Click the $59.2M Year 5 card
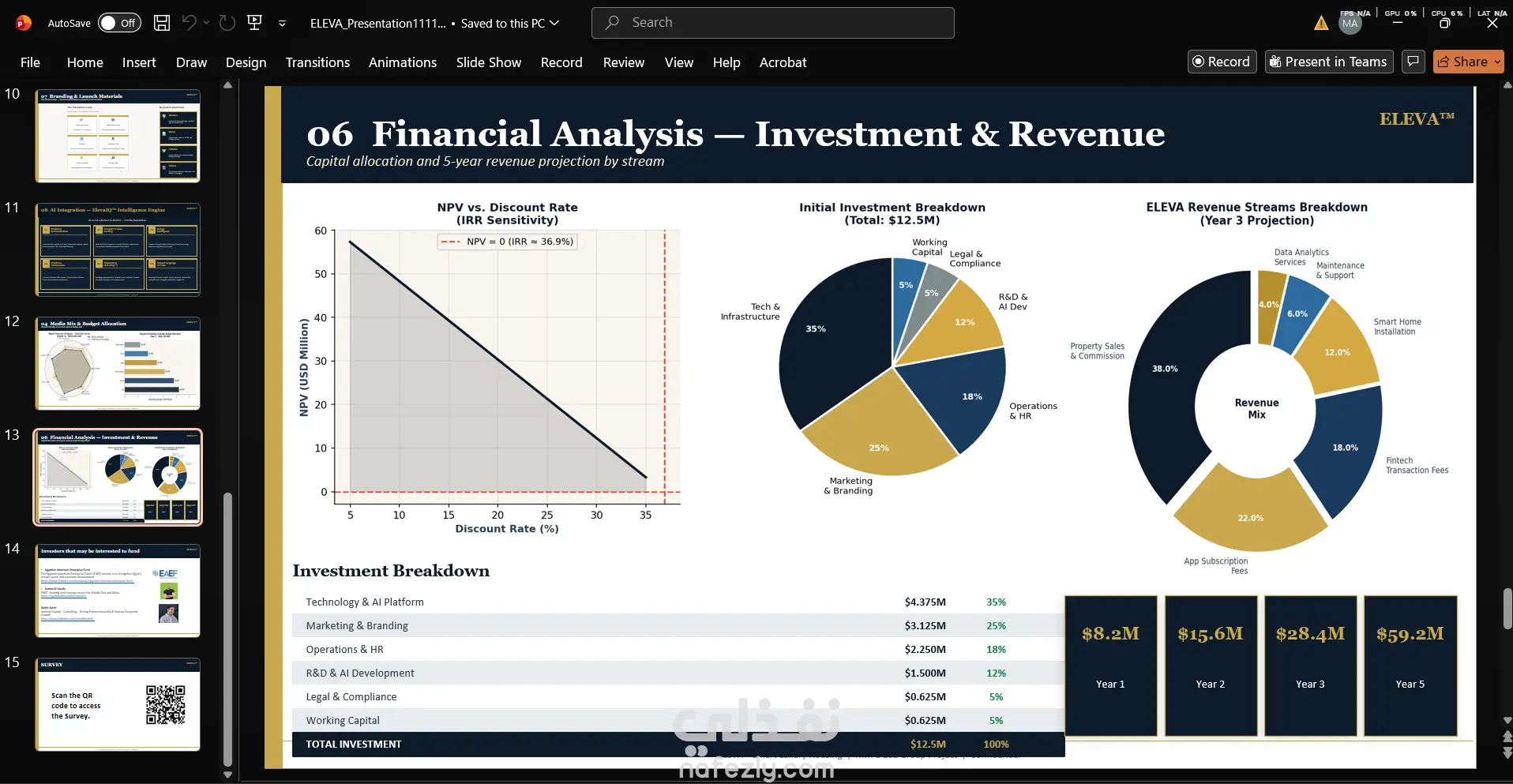Screen dimensions: 1513x784 (x=1410, y=666)
